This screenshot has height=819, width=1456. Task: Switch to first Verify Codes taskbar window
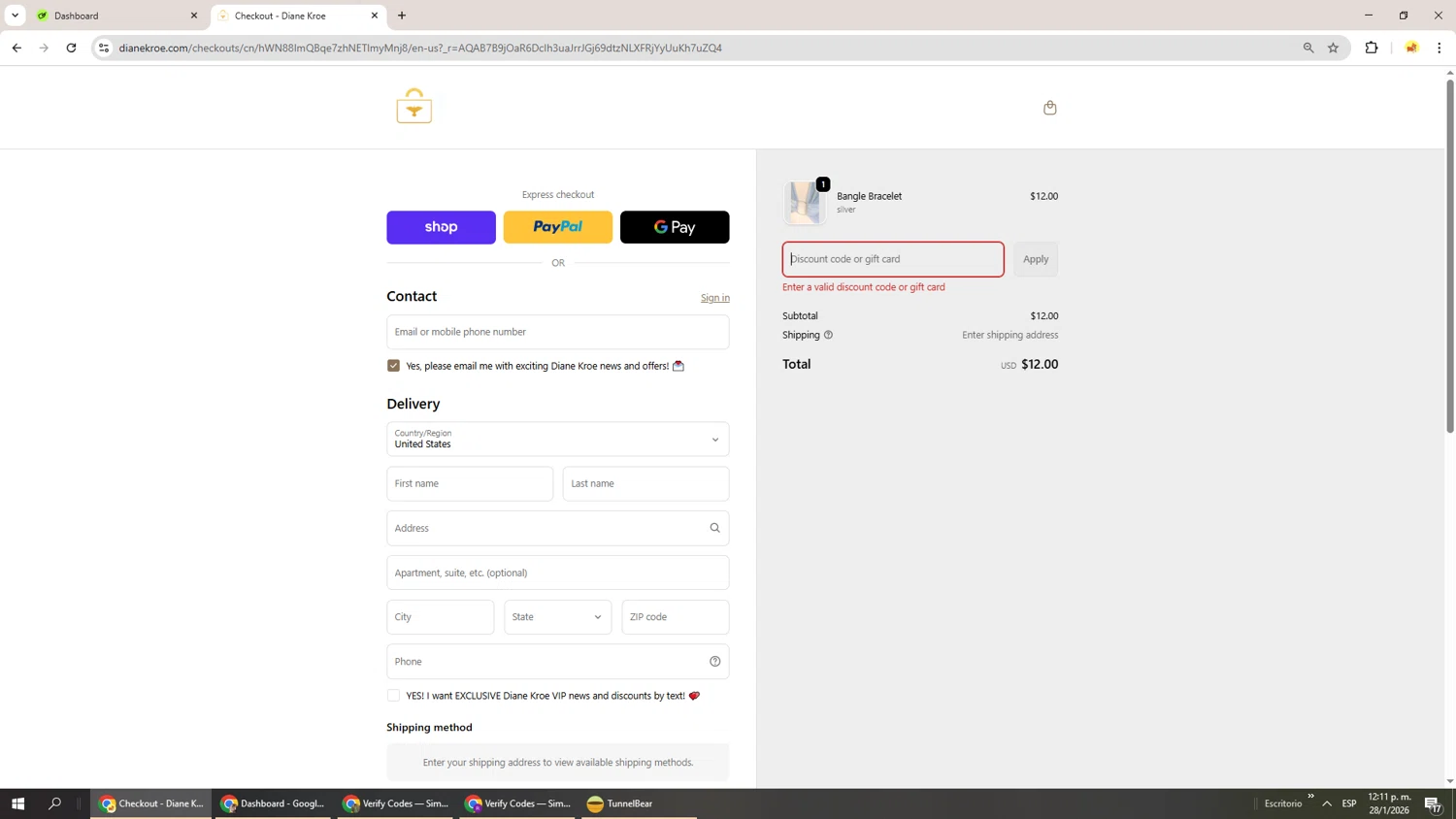[395, 803]
